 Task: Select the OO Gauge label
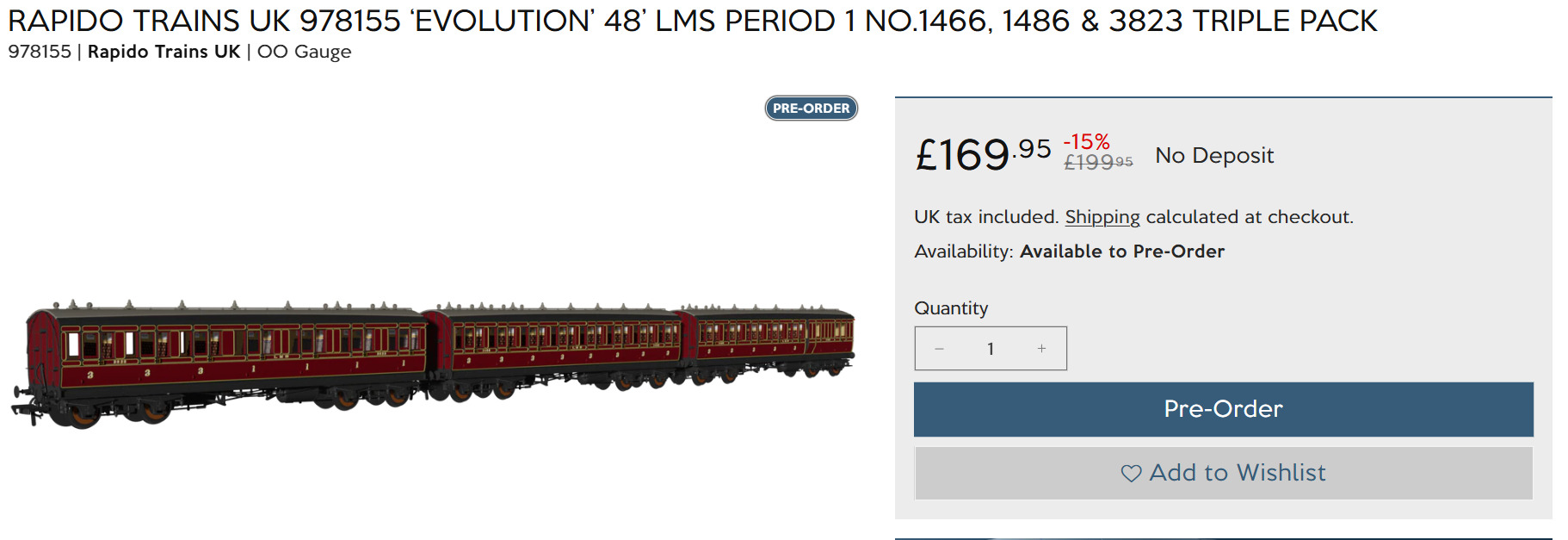point(304,52)
